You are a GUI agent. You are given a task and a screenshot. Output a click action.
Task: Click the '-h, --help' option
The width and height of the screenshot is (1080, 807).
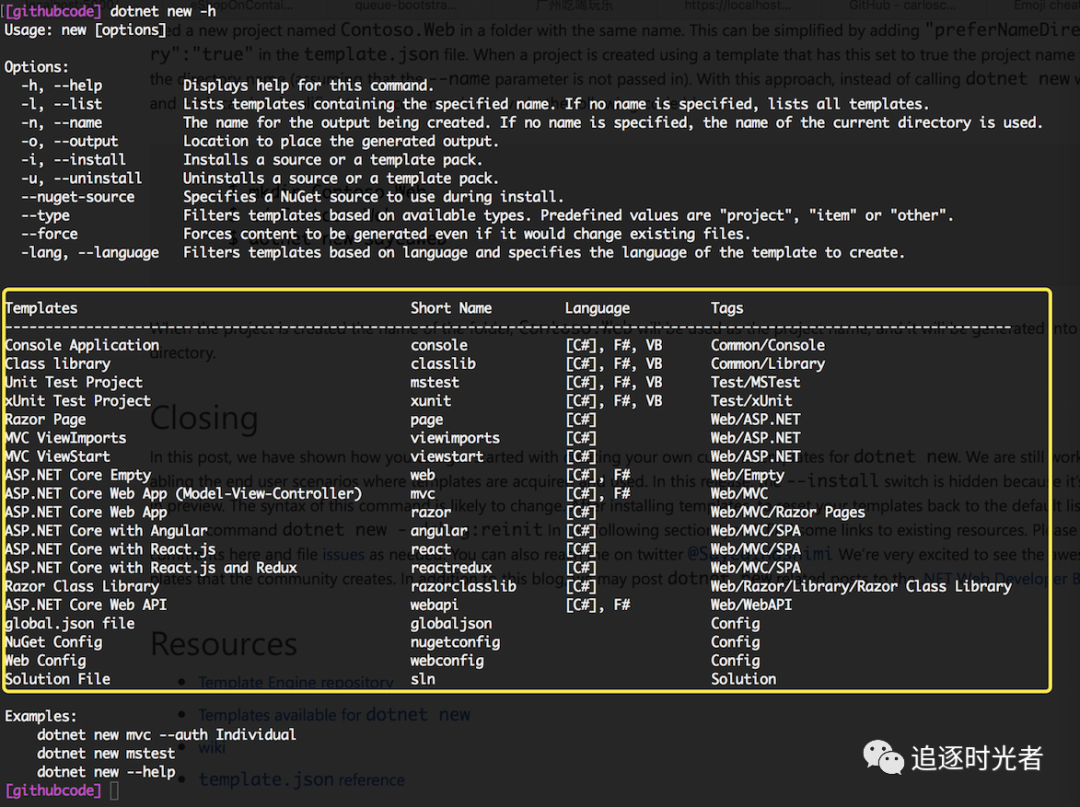62,85
